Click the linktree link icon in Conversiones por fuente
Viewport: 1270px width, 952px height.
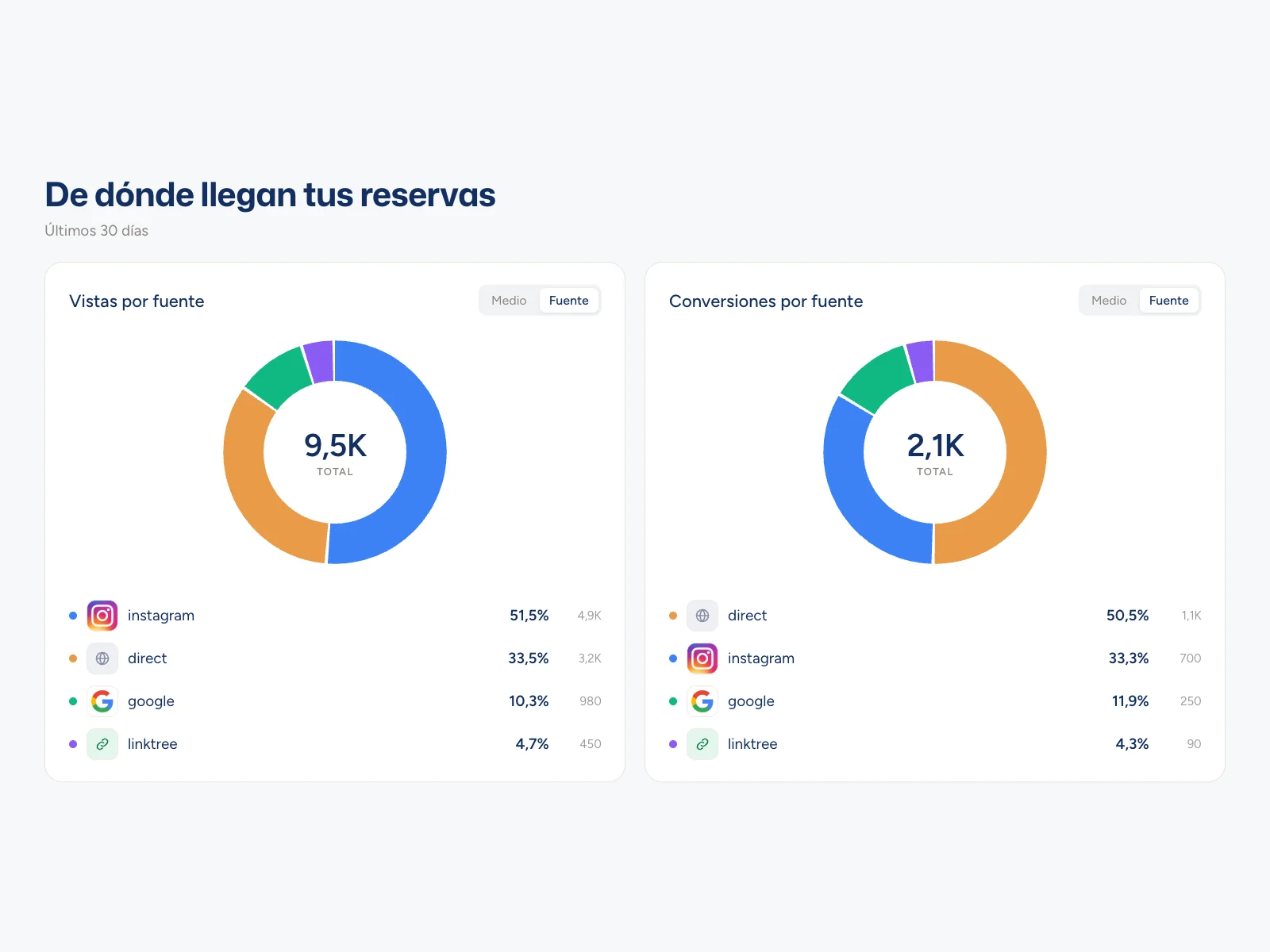click(702, 744)
